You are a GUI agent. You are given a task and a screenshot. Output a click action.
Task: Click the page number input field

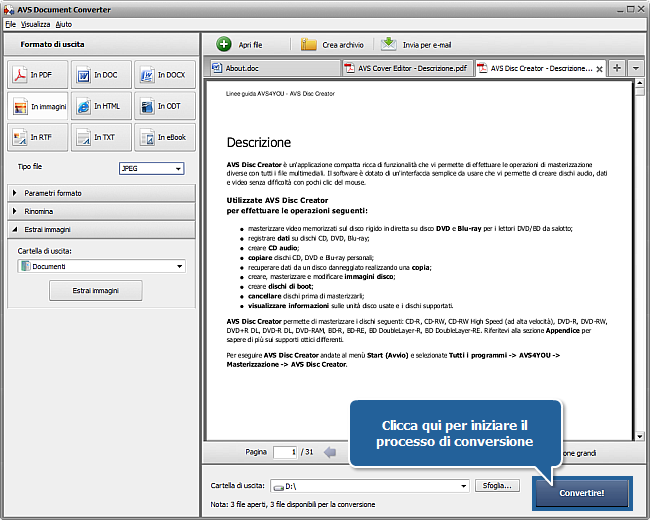[286, 452]
